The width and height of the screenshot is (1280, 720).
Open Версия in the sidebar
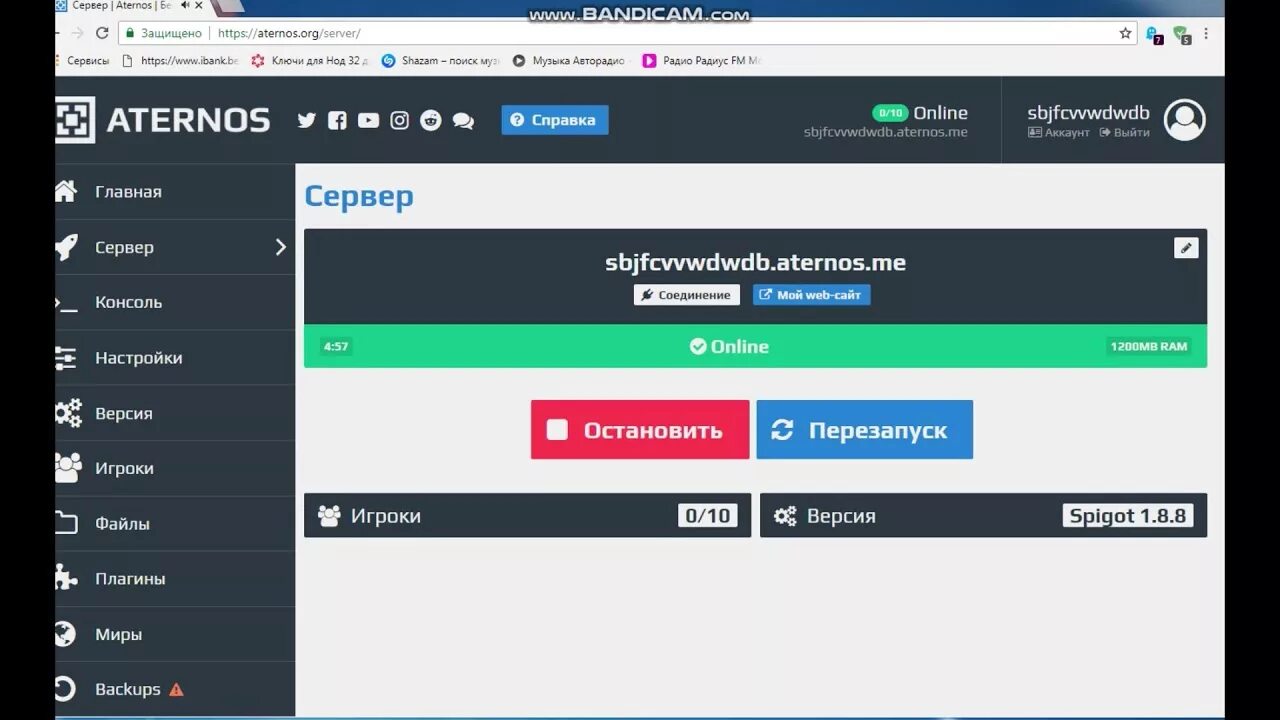point(175,413)
